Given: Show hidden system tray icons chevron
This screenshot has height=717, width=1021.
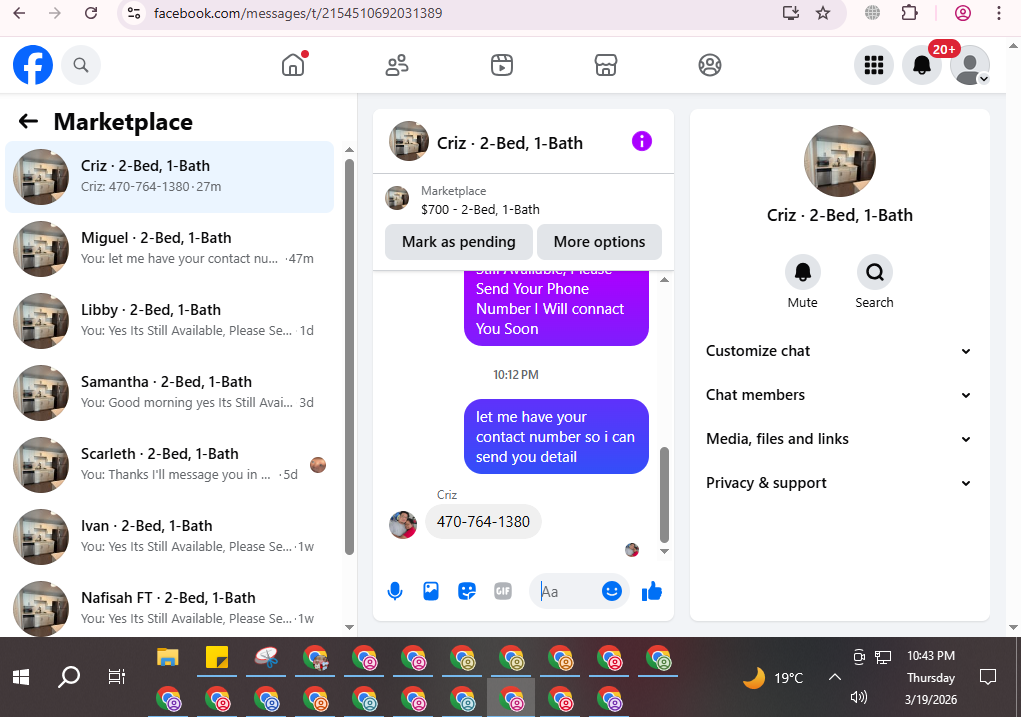Looking at the screenshot, I should click(835, 677).
